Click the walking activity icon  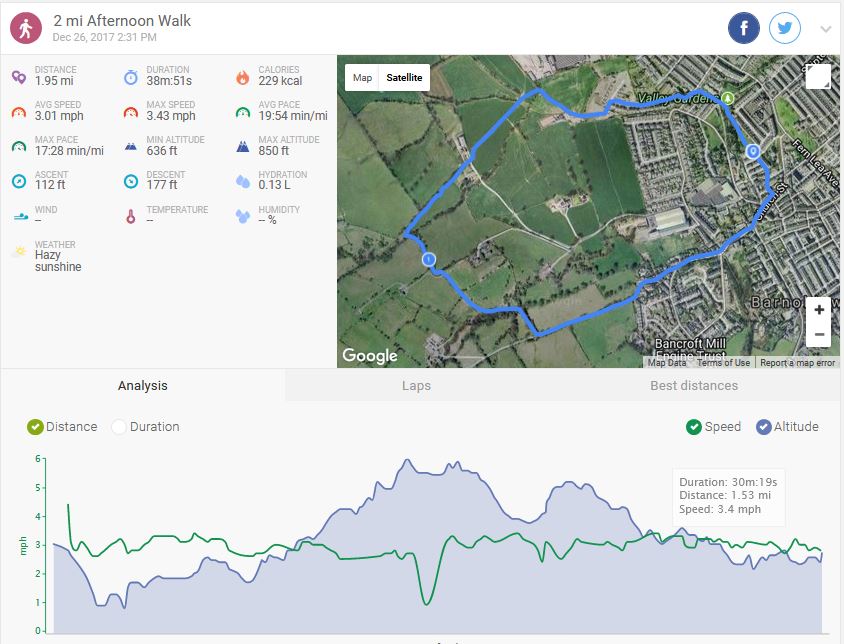click(x=26, y=28)
